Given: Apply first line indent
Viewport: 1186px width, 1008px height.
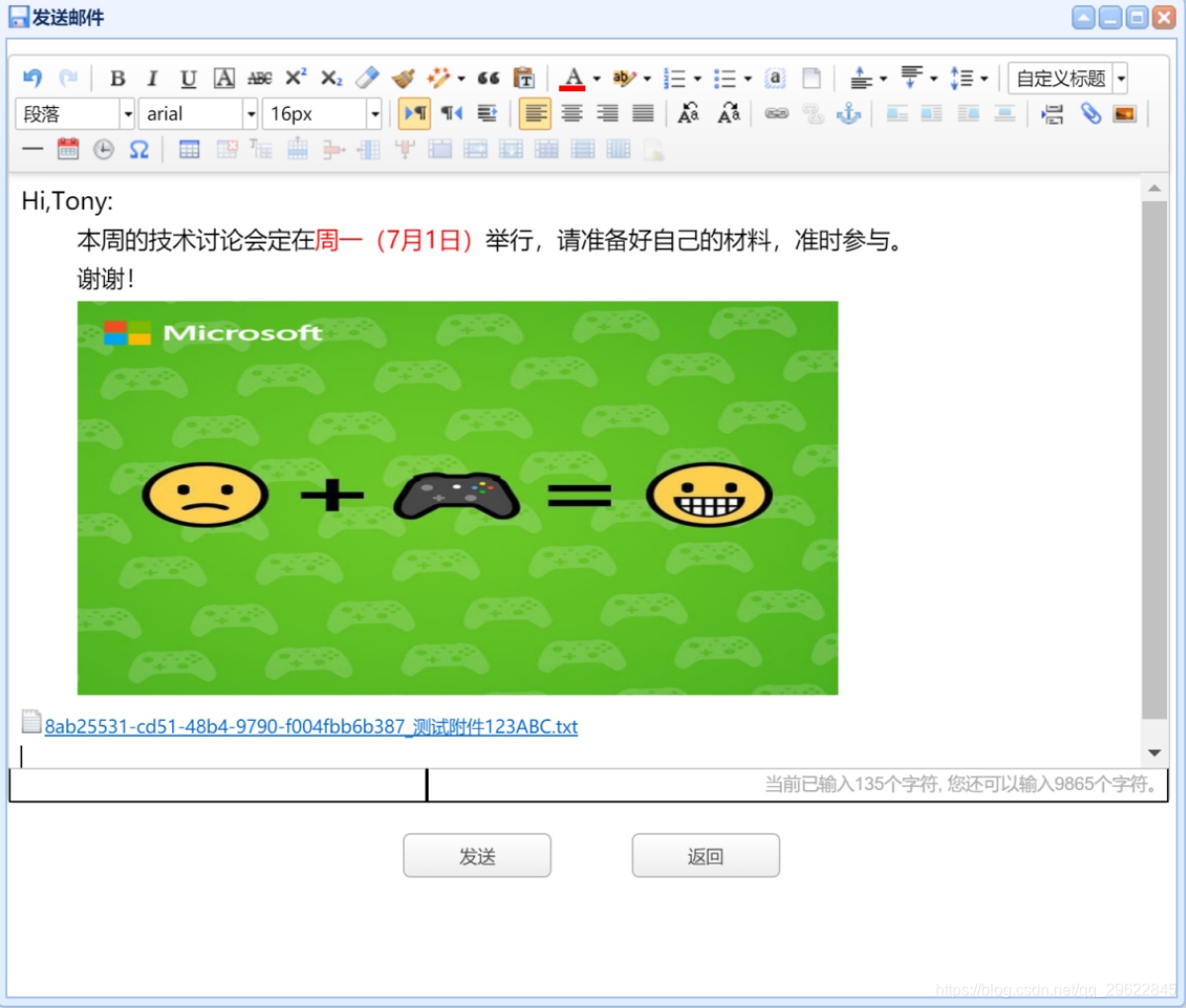Looking at the screenshot, I should tap(487, 114).
